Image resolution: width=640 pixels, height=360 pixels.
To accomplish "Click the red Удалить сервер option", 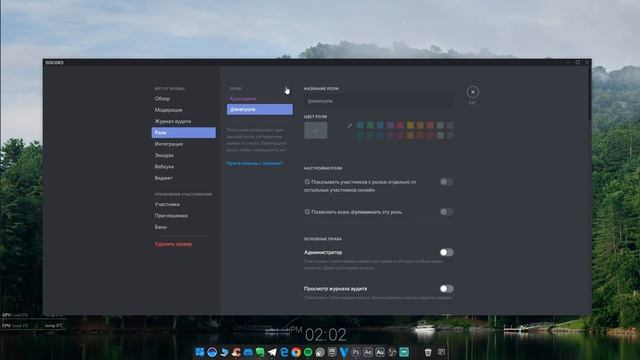I will pyautogui.click(x=173, y=244).
